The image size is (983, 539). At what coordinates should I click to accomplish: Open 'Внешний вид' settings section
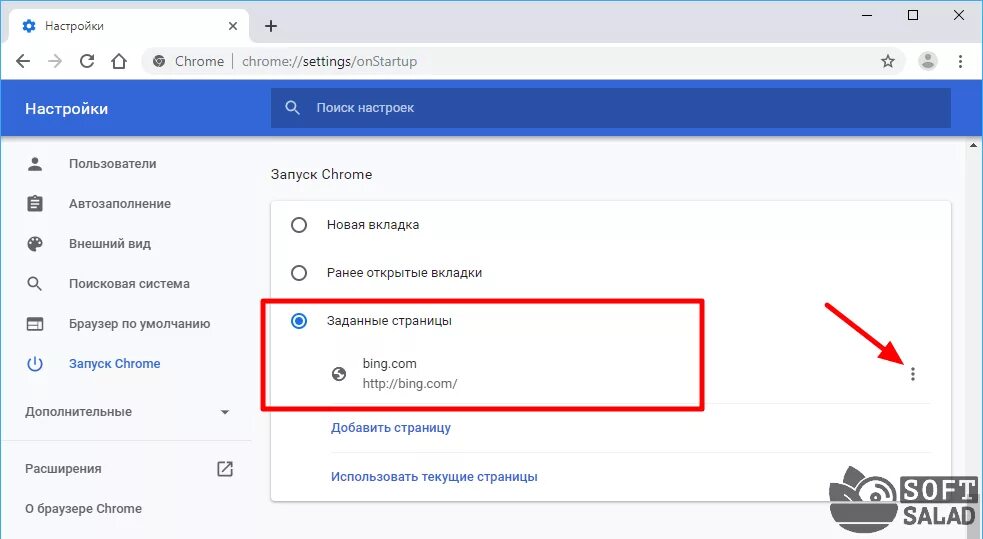pos(109,244)
